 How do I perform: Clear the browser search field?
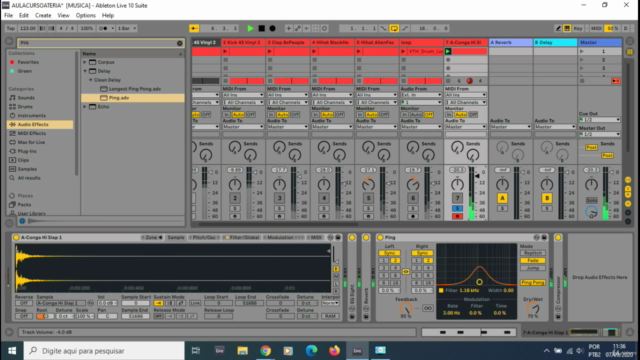[x=180, y=43]
